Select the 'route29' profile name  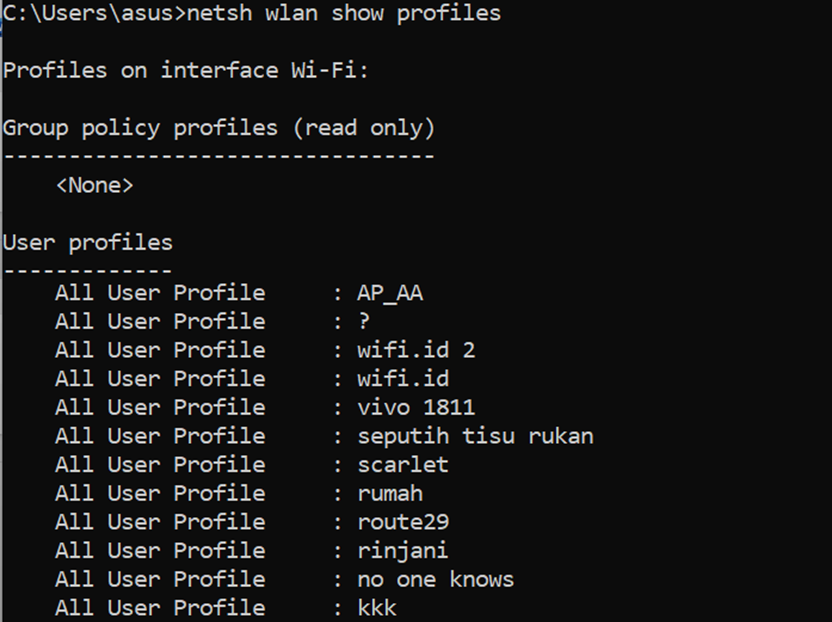403,522
